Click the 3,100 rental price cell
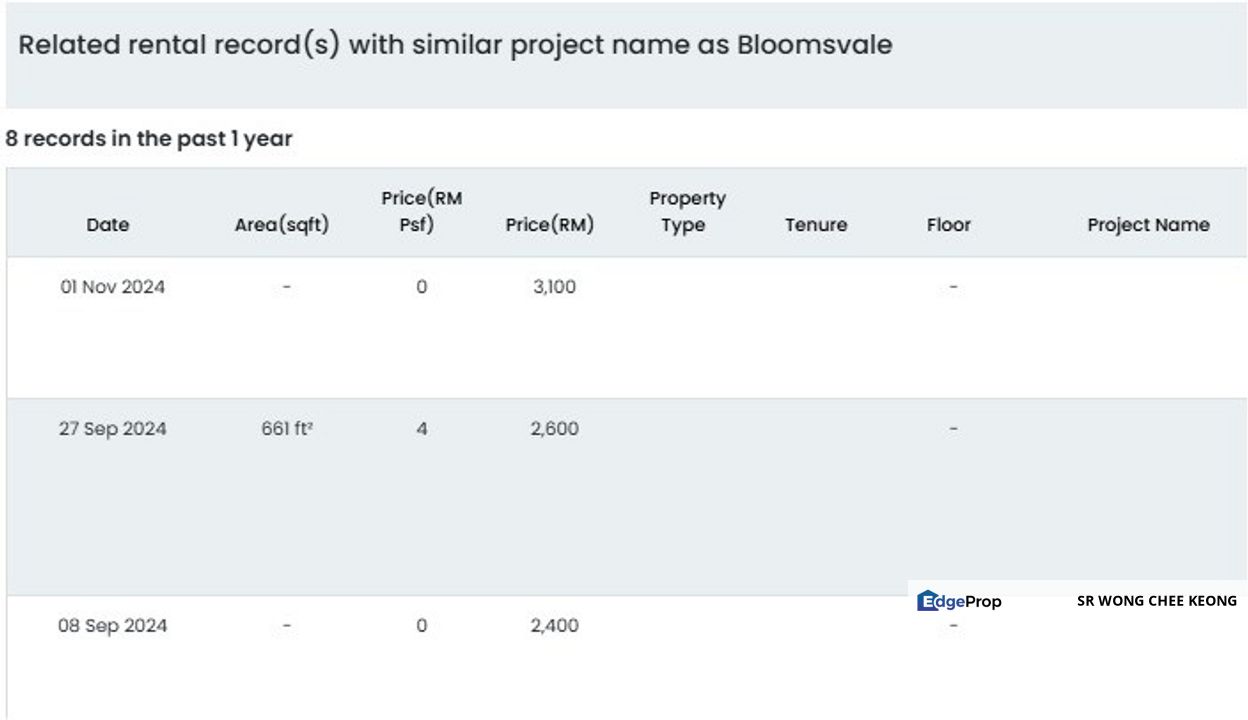Viewport: 1248px width, 720px height. pyautogui.click(x=554, y=287)
